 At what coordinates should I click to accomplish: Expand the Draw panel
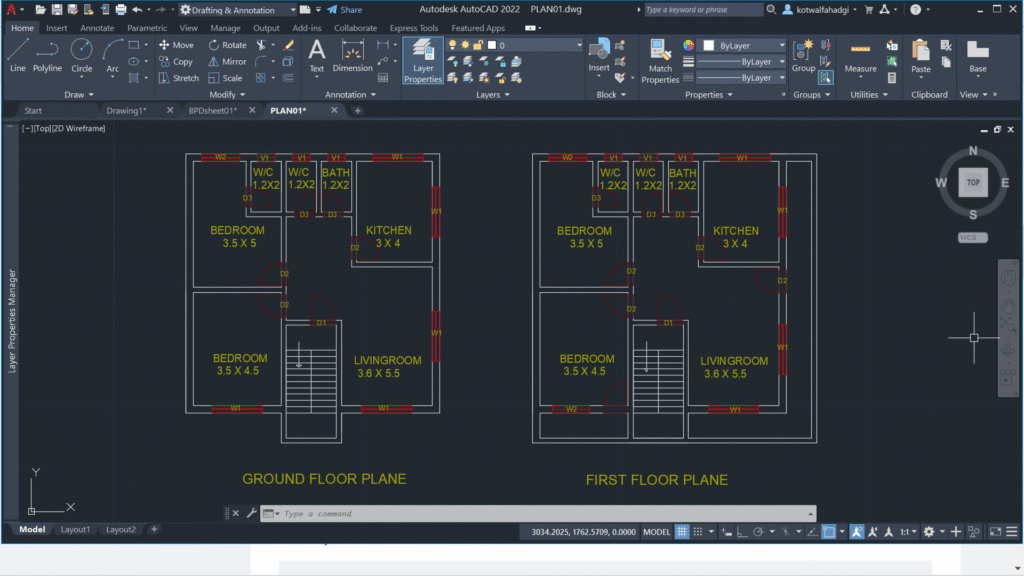pos(78,95)
